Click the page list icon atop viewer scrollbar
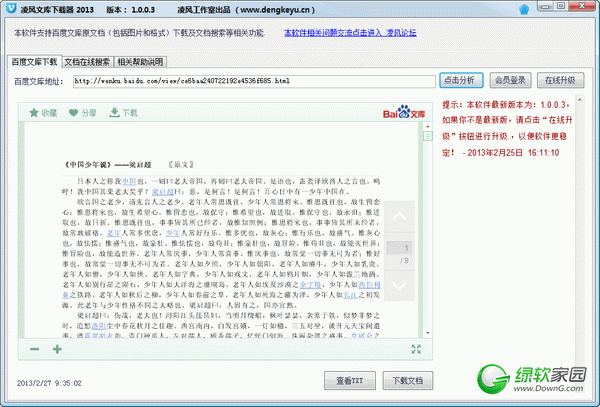 tap(427, 136)
